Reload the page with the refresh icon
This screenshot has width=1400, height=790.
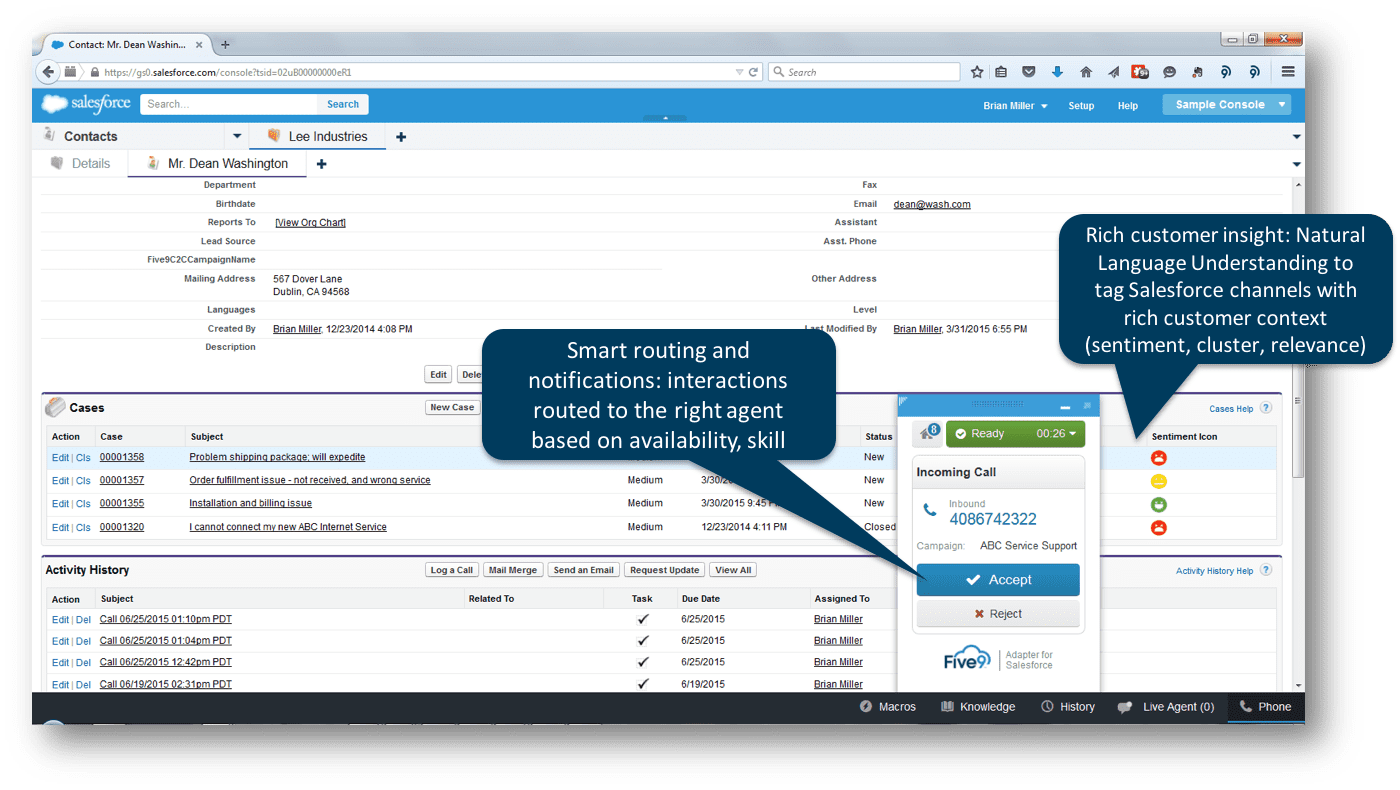753,72
